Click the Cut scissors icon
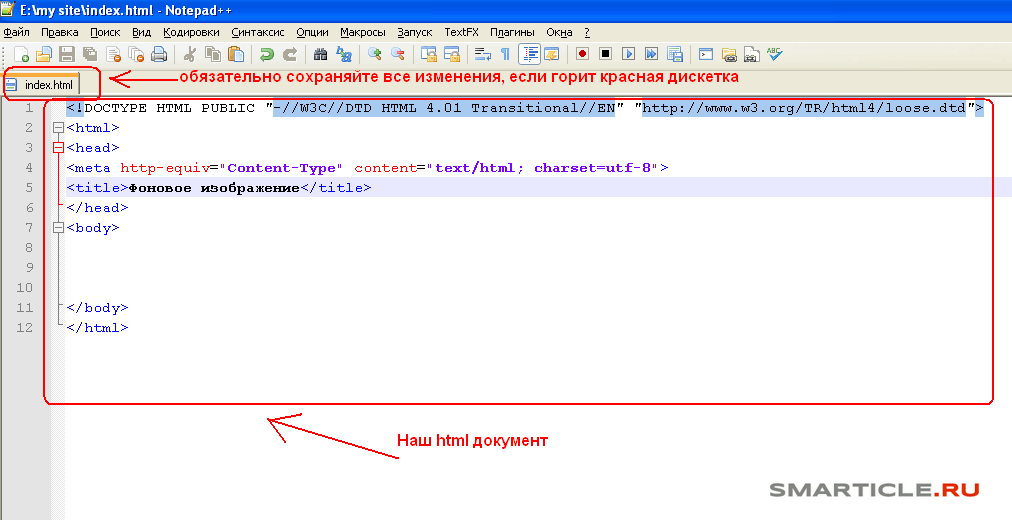This screenshot has width=1012, height=520. tap(189, 54)
